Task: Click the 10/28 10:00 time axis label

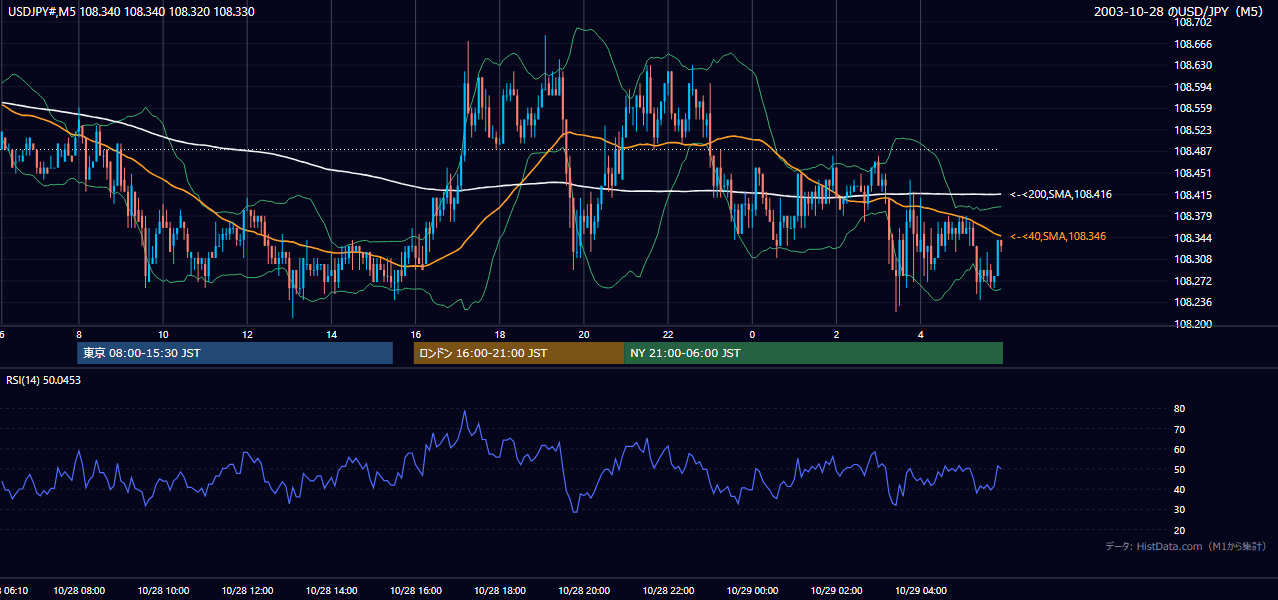Action: pyautogui.click(x=163, y=591)
